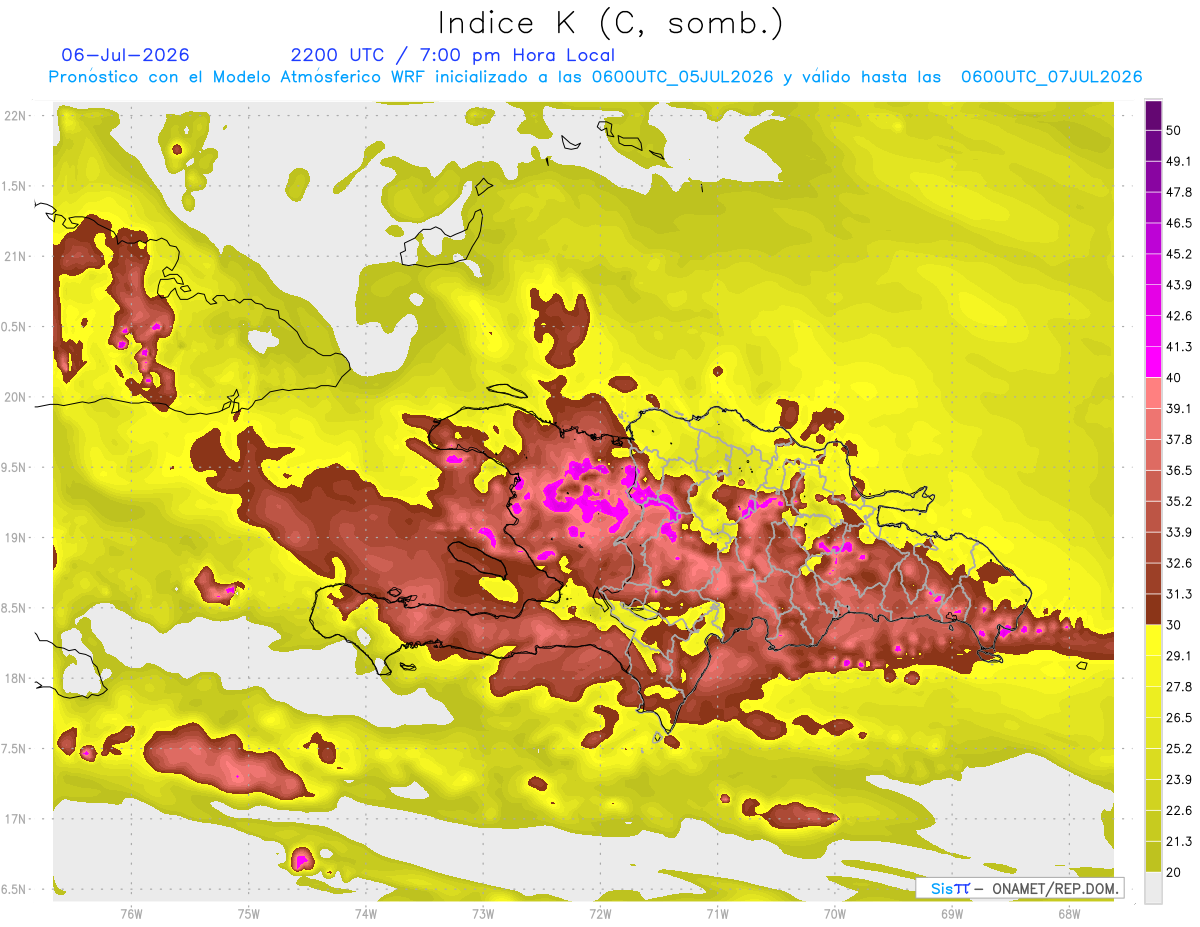Click the colorbar value "22.6"
Image resolution: width=1200 pixels, height=927 pixels.
(x=1180, y=810)
